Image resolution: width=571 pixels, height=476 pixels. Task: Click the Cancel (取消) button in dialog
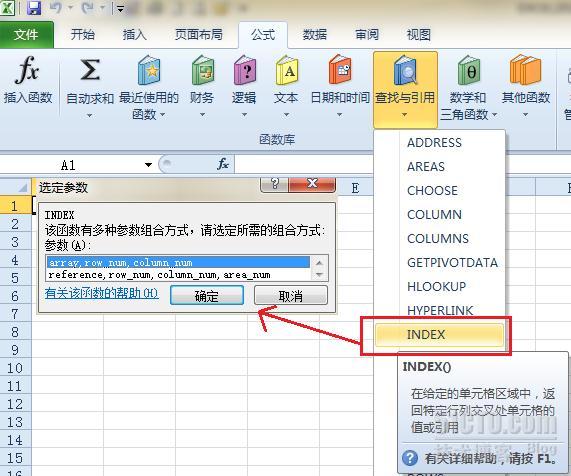pos(291,295)
